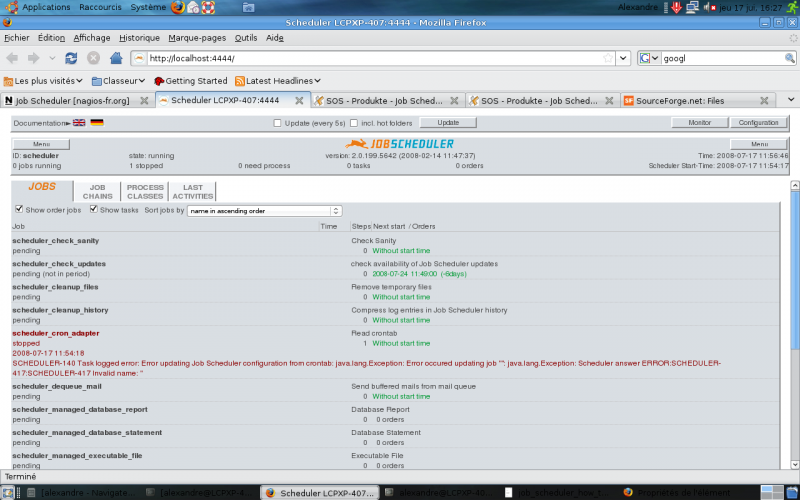Enable Update every 5s checkbox
This screenshot has width=800, height=500.
click(x=277, y=123)
